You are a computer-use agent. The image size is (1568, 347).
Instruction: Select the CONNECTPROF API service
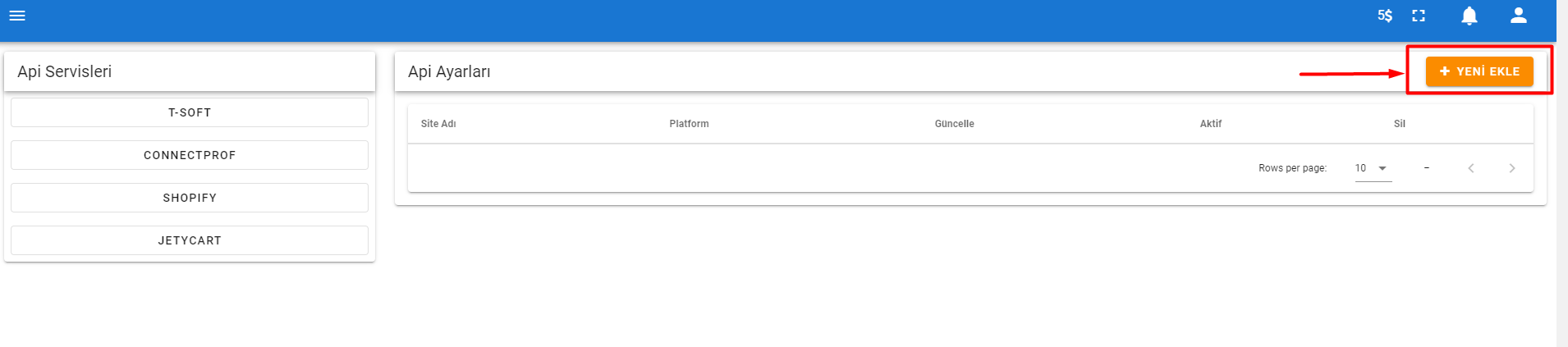(x=190, y=155)
